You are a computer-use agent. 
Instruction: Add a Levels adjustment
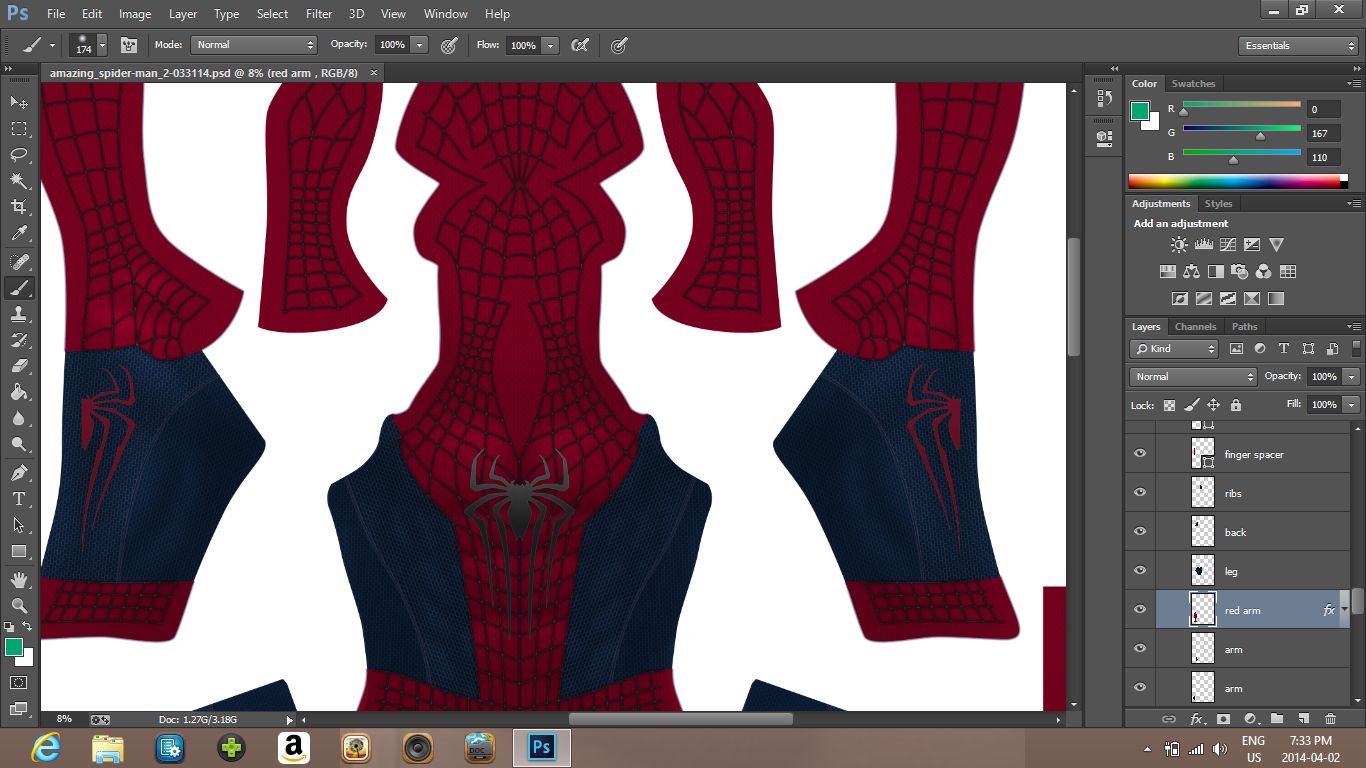[1204, 245]
